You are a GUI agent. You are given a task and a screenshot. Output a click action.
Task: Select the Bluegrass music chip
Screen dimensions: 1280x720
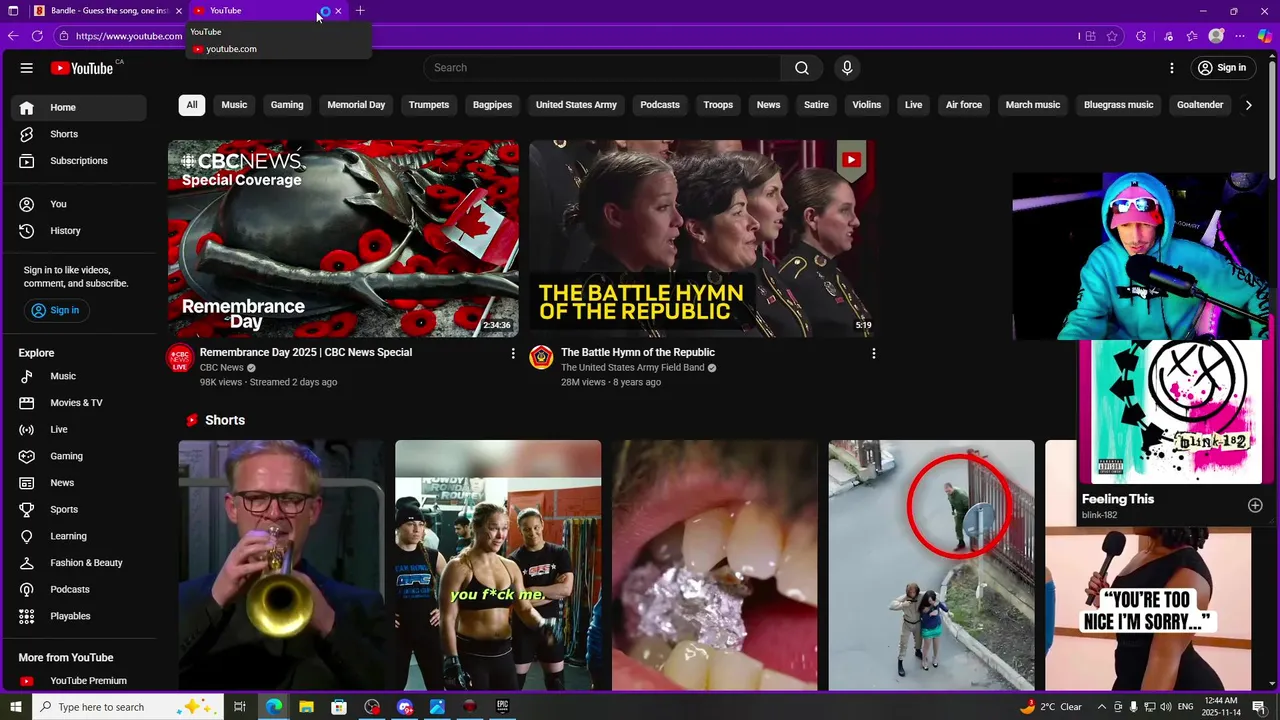pyautogui.click(x=1118, y=105)
